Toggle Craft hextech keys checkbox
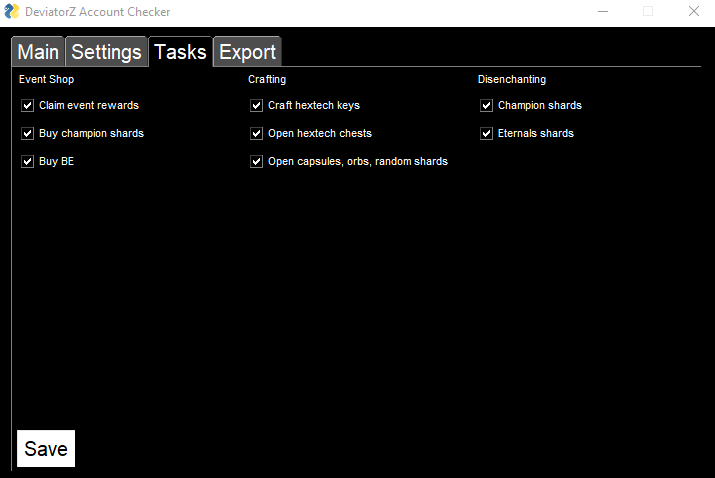 tap(256, 105)
